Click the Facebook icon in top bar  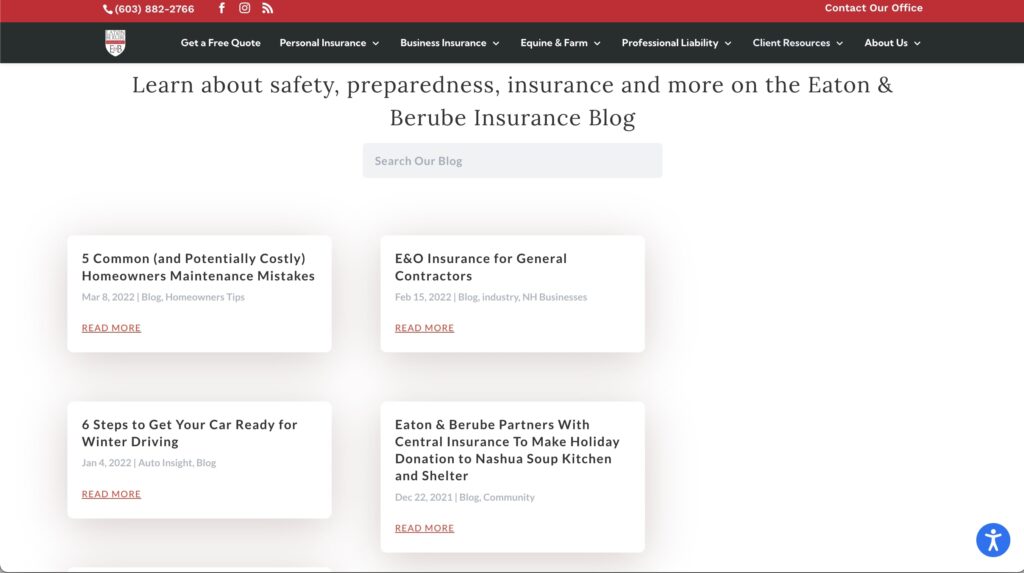point(222,8)
